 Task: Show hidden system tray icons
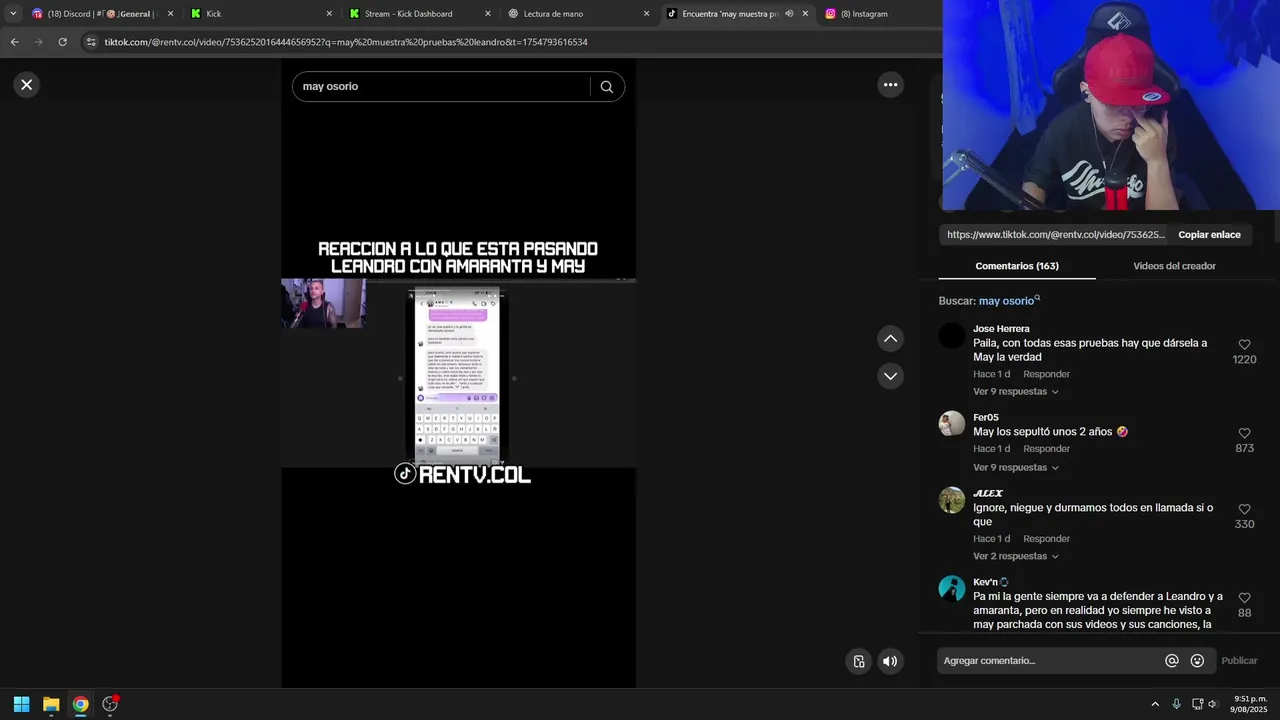pyautogui.click(x=1155, y=704)
